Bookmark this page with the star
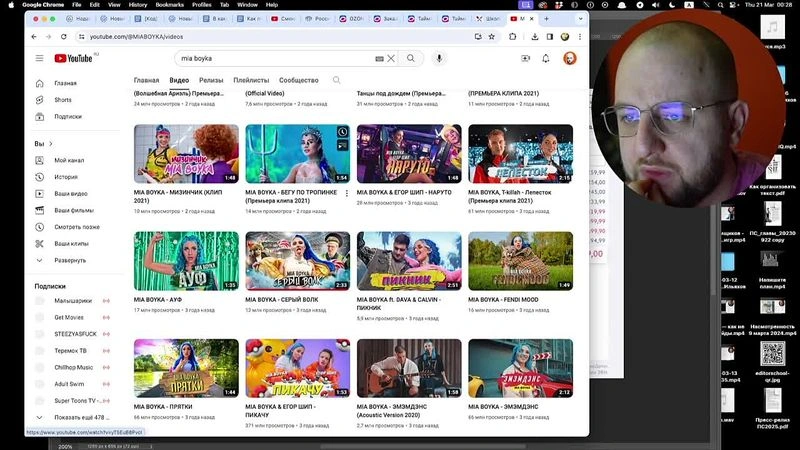 click(492, 37)
